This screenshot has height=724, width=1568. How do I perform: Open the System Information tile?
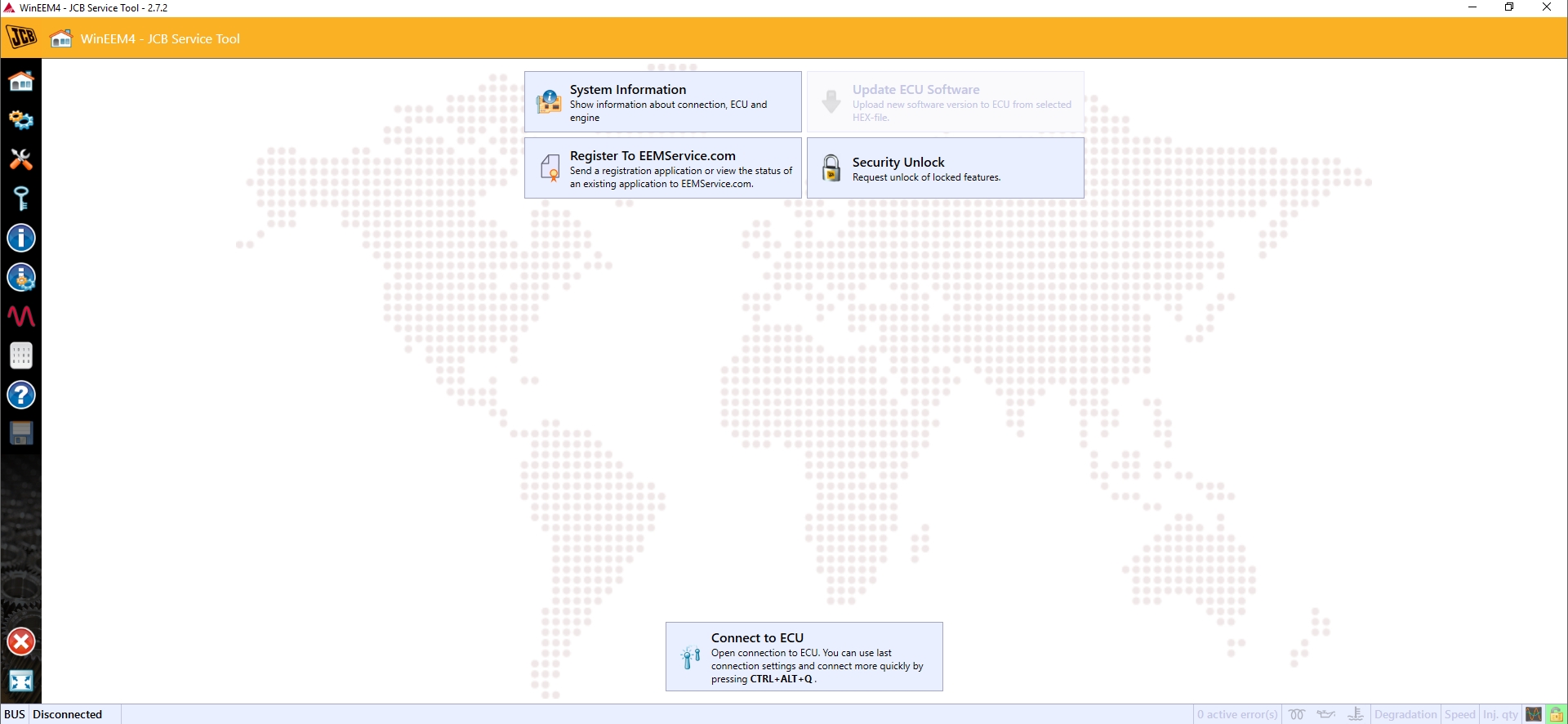coord(663,102)
